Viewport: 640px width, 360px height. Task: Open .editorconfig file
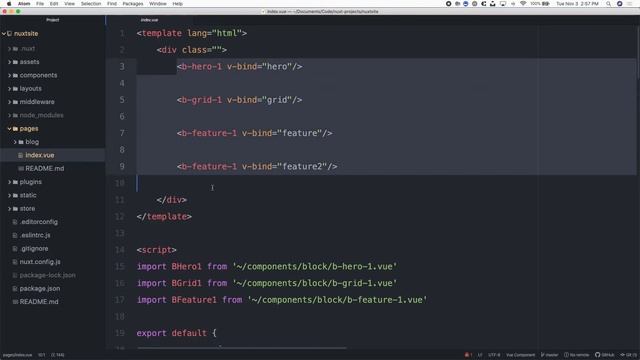tap(39, 222)
